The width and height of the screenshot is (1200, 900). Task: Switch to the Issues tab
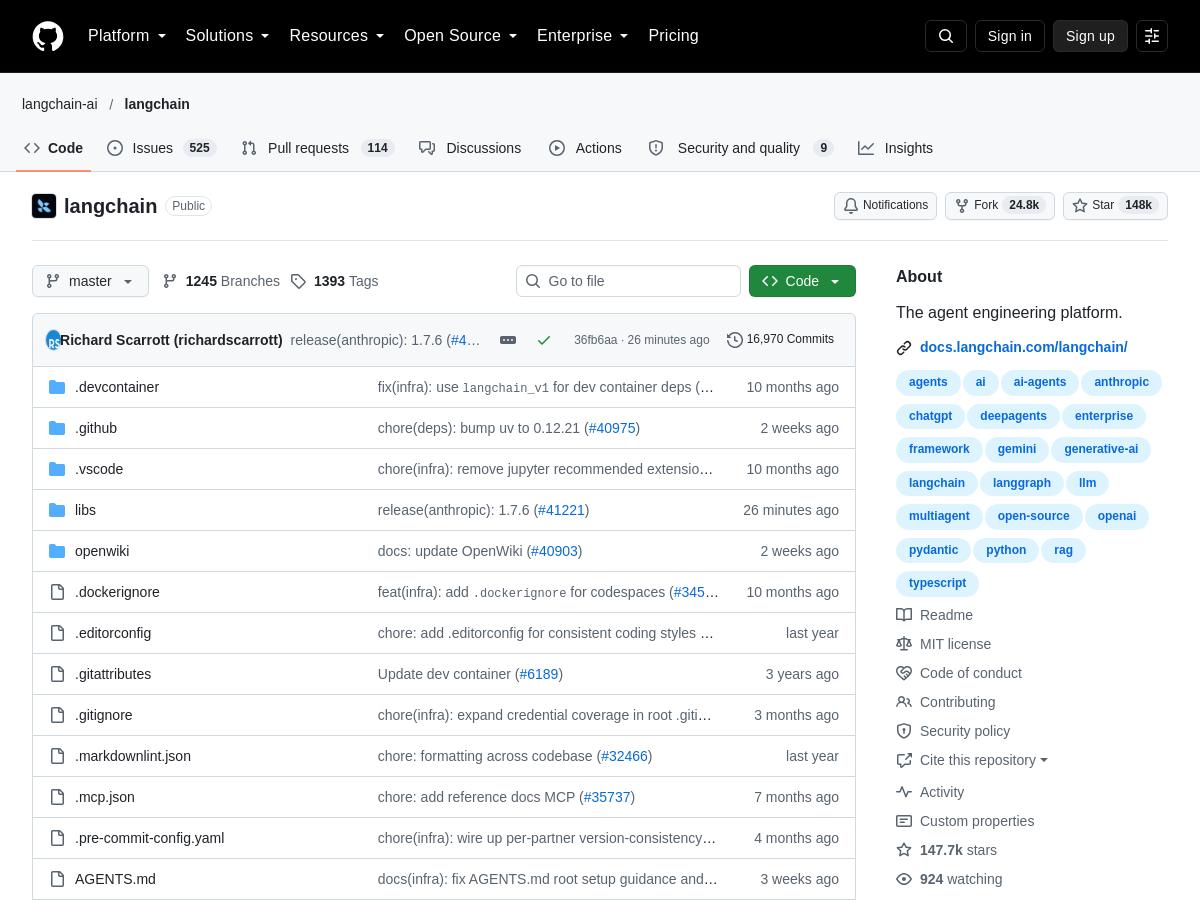coord(160,148)
